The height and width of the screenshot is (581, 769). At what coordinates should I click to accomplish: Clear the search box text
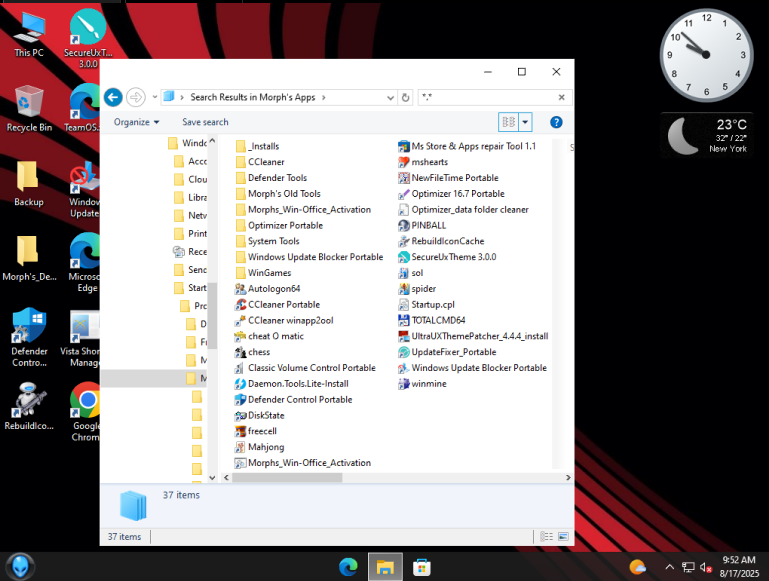[562, 98]
